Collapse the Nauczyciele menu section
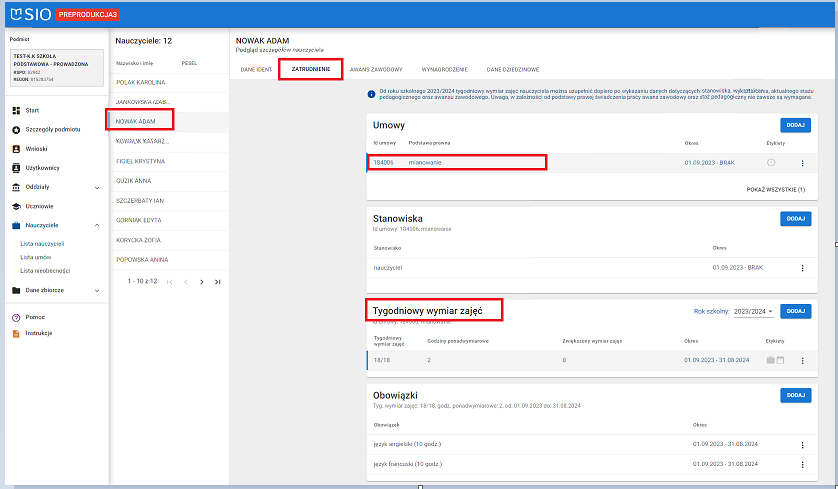This screenshot has width=838, height=489. tap(97, 225)
